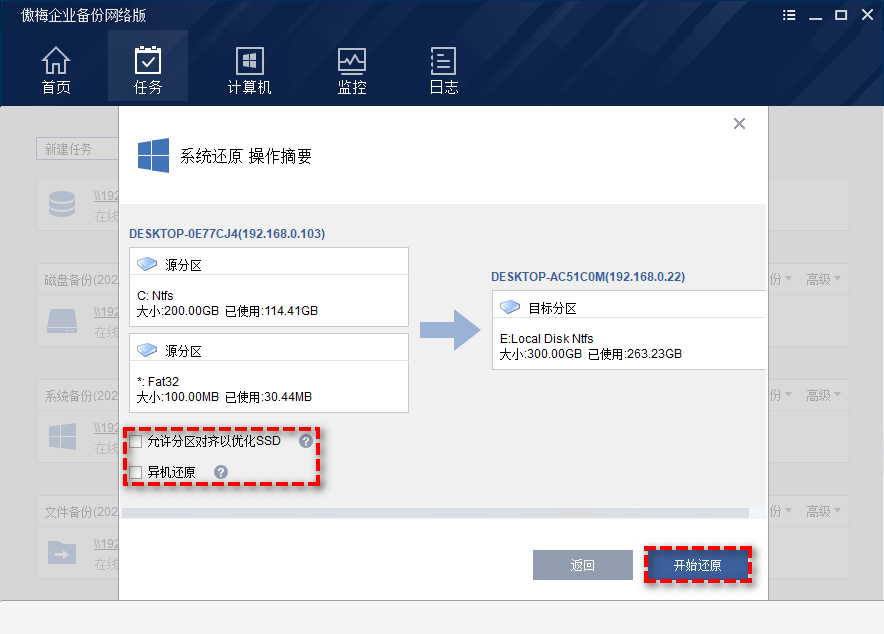Expand 高级 dropdown in 系统备份 row
This screenshot has height=634, width=884.
tap(824, 395)
